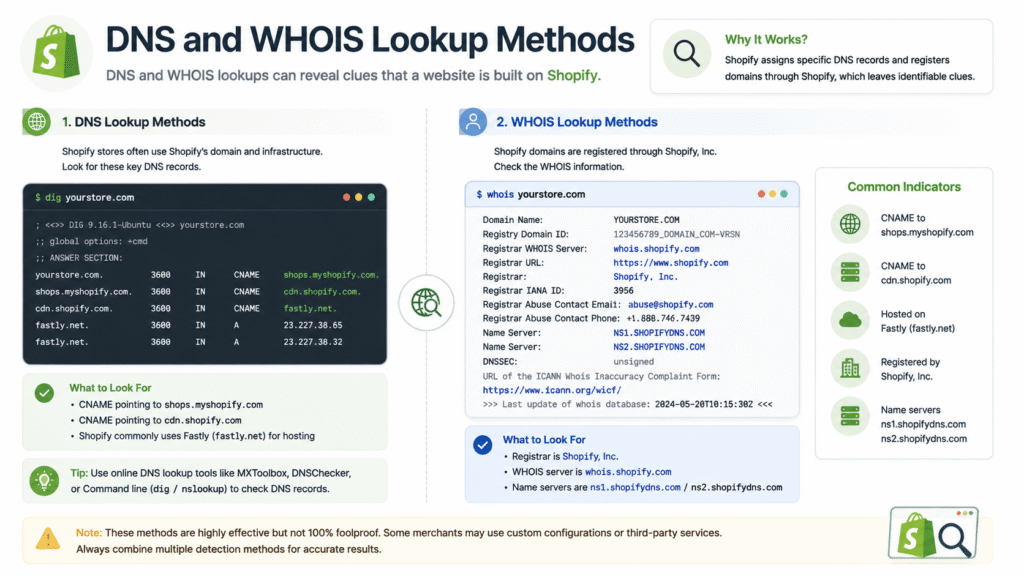Click green fastly.net. CNAME target in dig output
1024x576 pixels.
(x=309, y=308)
